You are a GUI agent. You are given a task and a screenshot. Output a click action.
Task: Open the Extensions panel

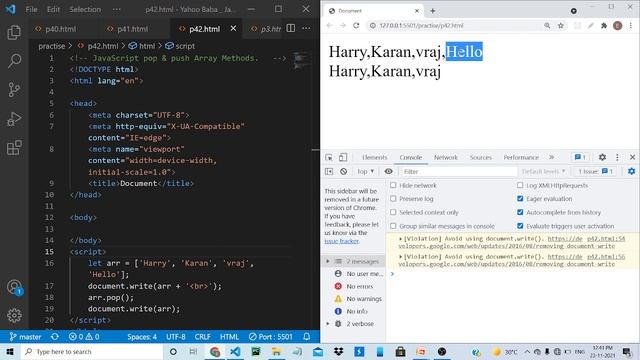pos(14,148)
